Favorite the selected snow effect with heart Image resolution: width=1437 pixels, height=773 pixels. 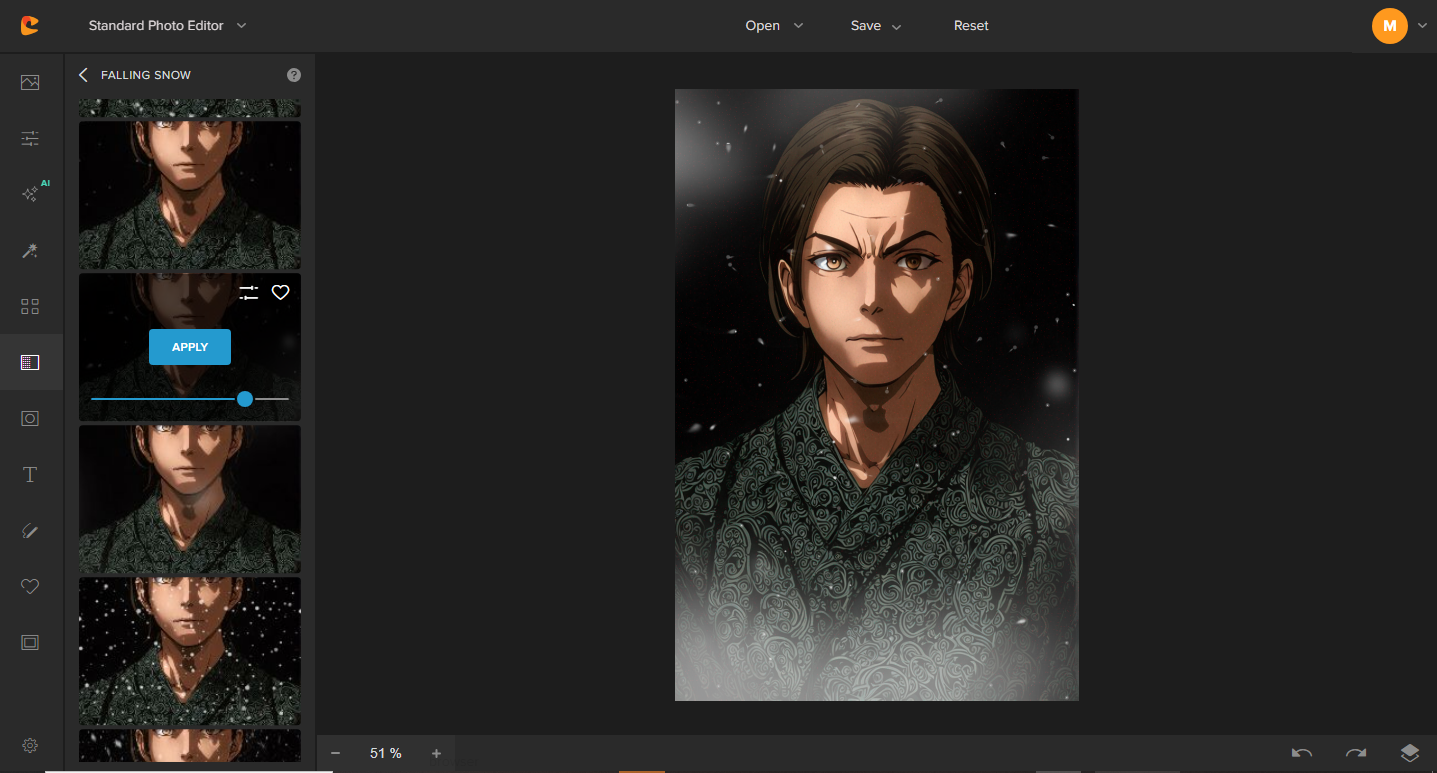tap(281, 292)
